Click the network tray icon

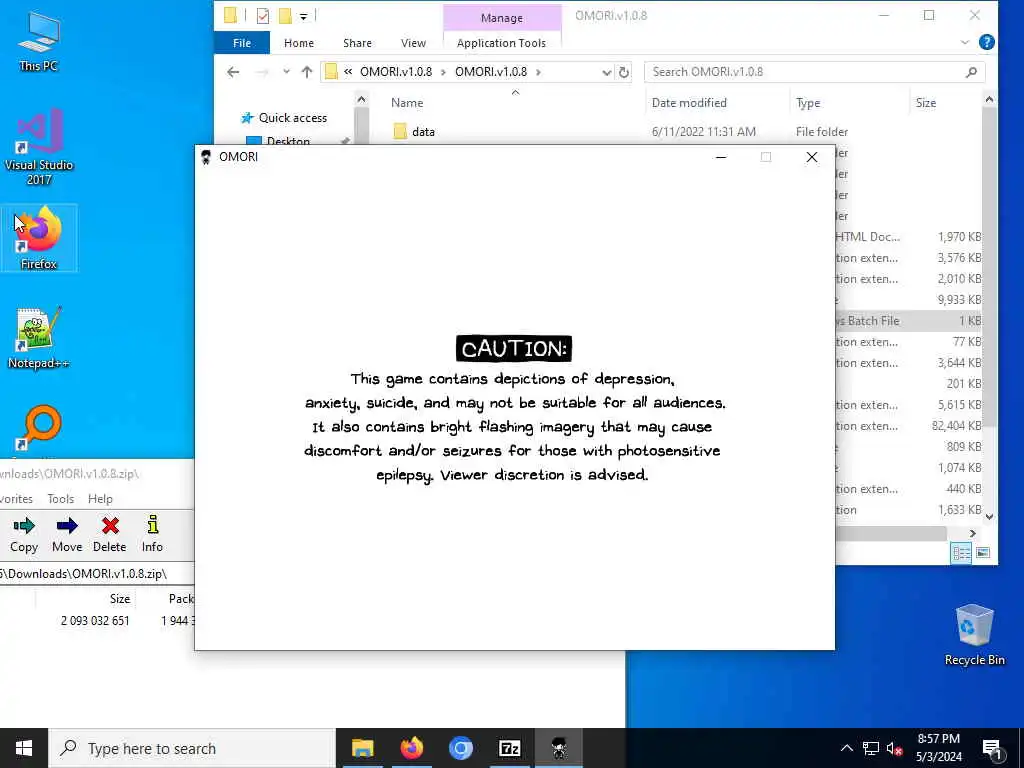pos(871,748)
